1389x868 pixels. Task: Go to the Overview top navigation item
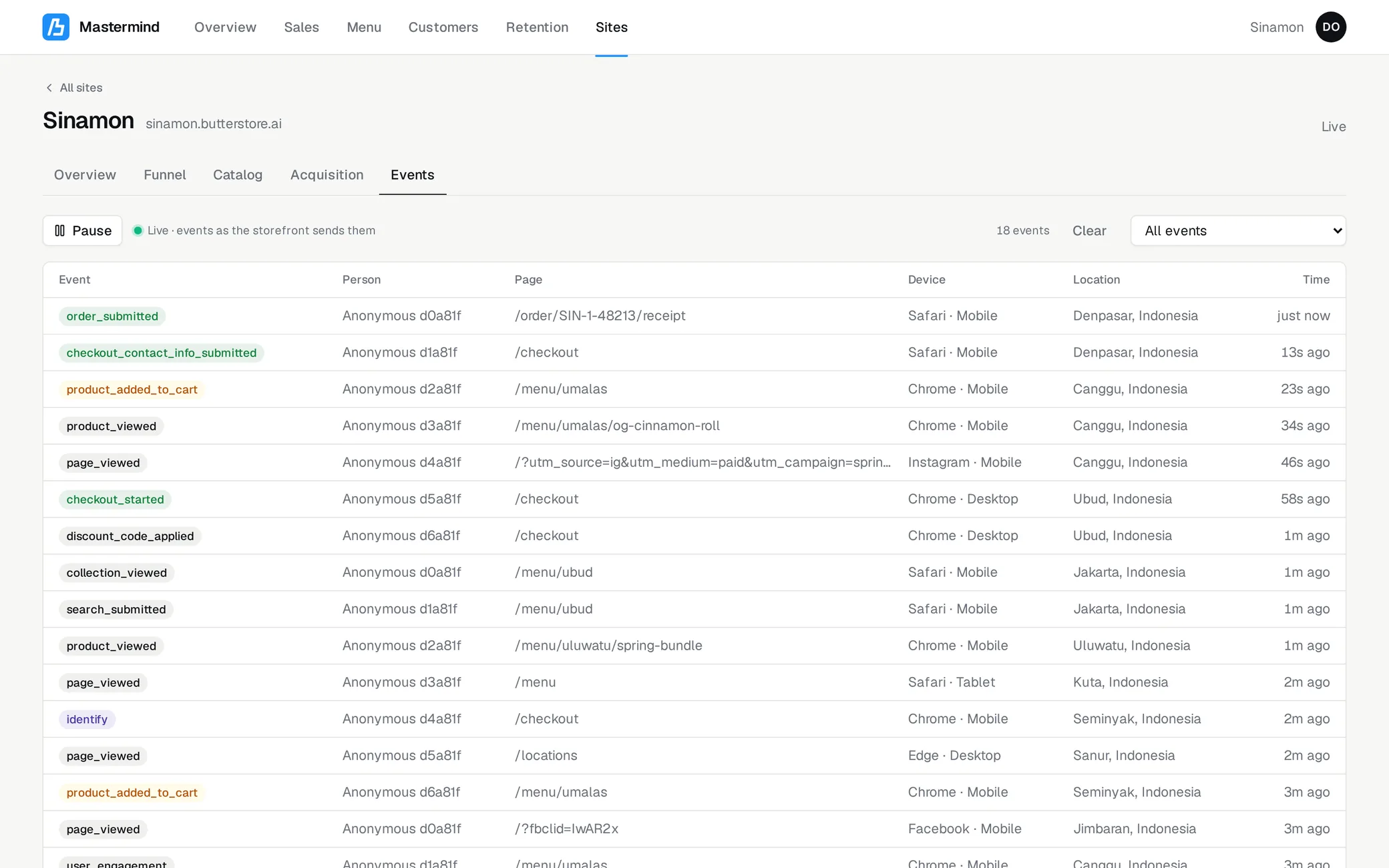point(225,27)
